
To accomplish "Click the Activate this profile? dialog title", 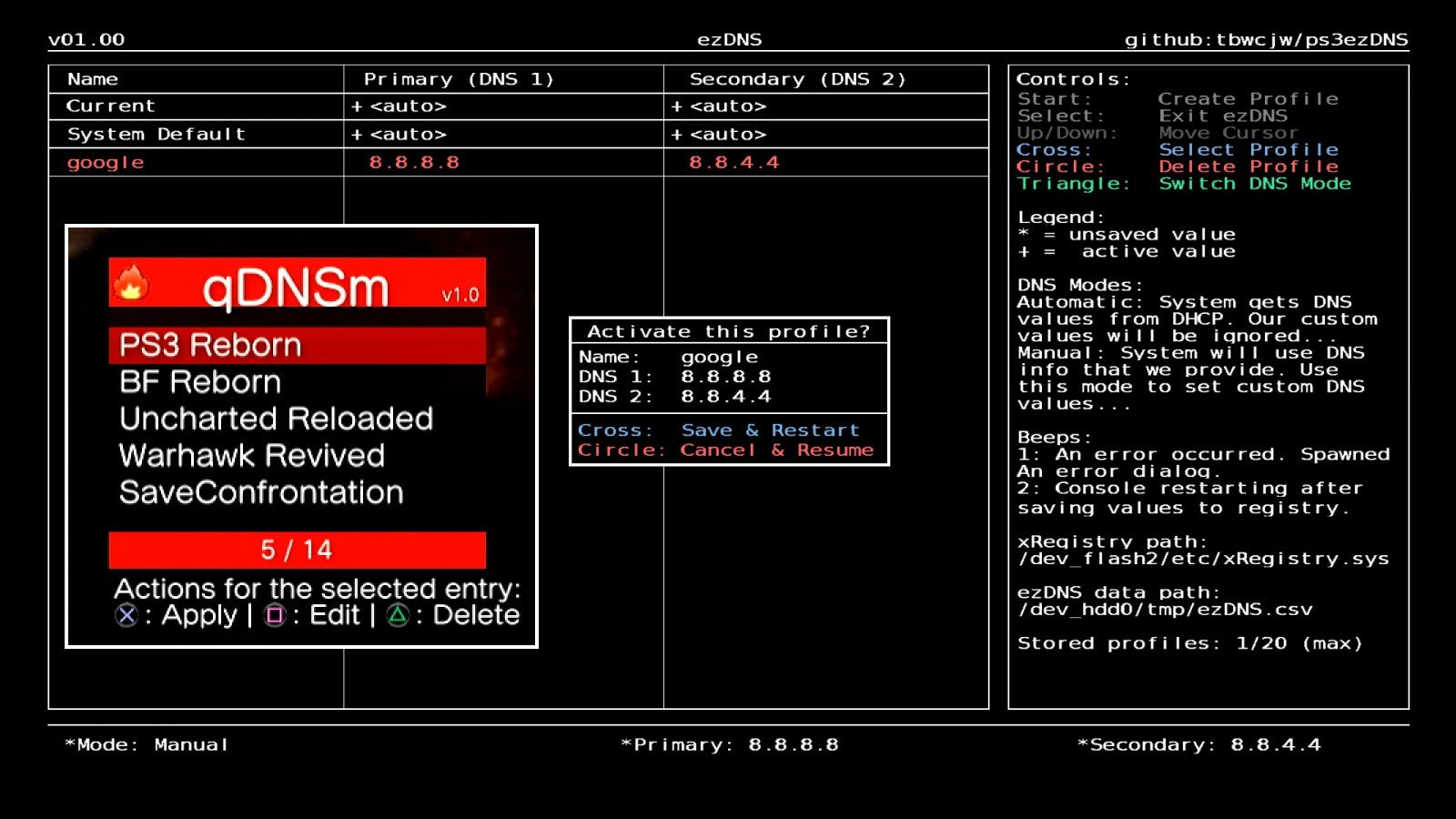I will [729, 331].
